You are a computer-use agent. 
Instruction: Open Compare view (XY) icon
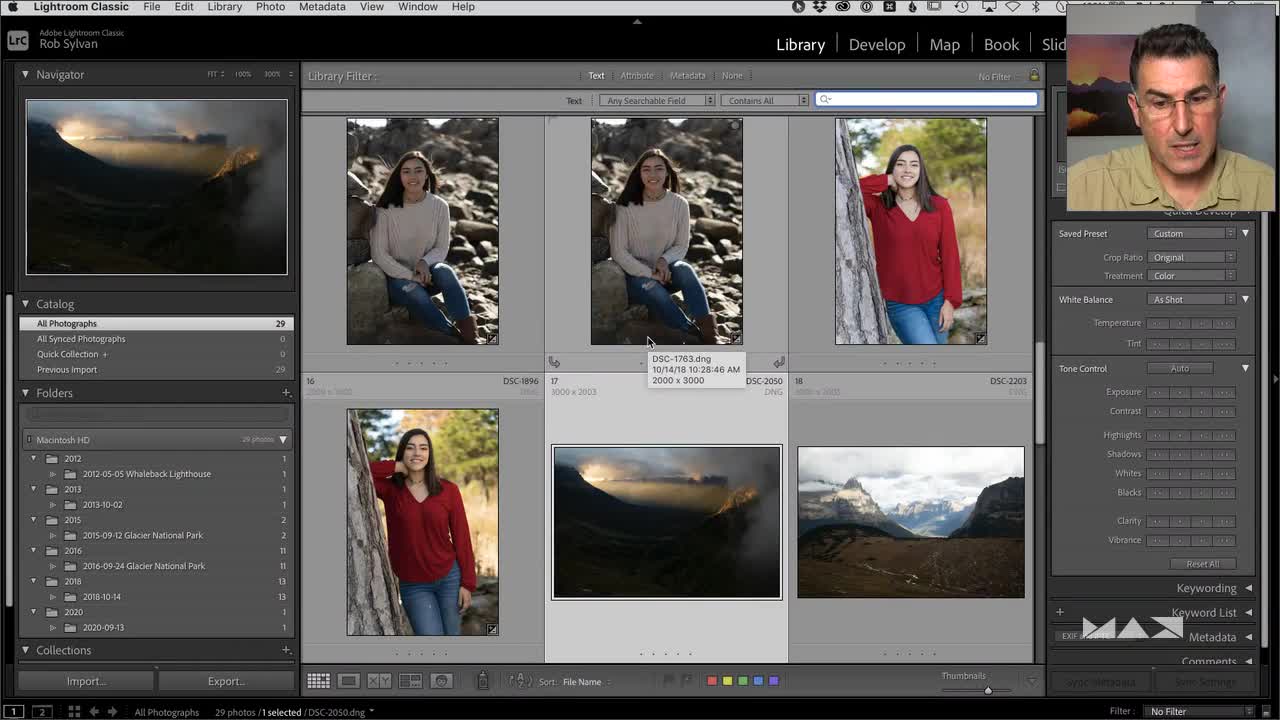379,681
